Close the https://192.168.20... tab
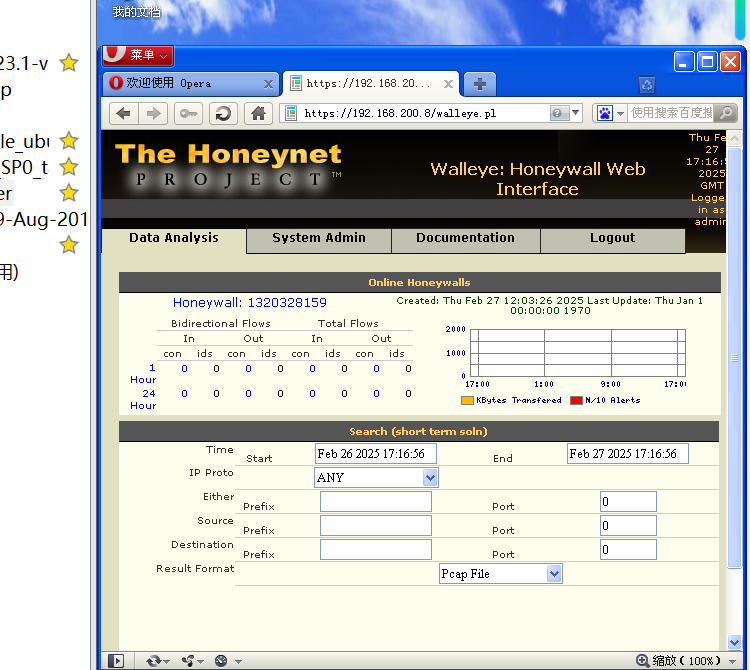This screenshot has height=670, width=750. (x=448, y=84)
